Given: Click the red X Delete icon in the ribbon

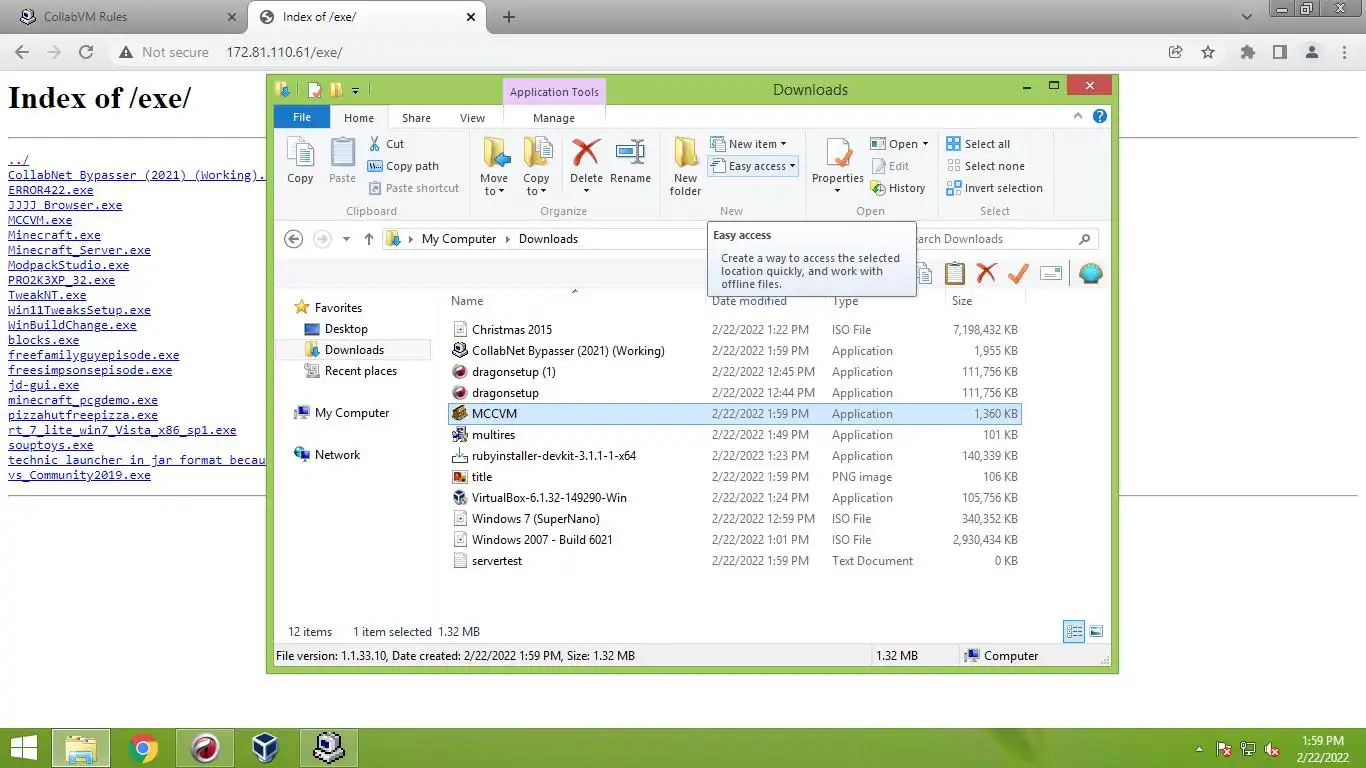Looking at the screenshot, I should (586, 153).
